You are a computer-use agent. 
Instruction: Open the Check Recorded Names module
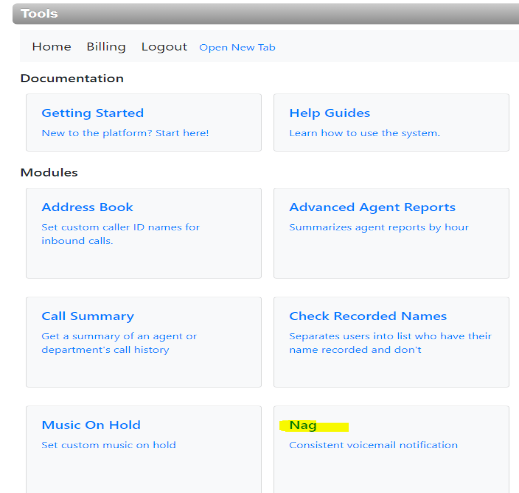pyautogui.click(x=368, y=316)
